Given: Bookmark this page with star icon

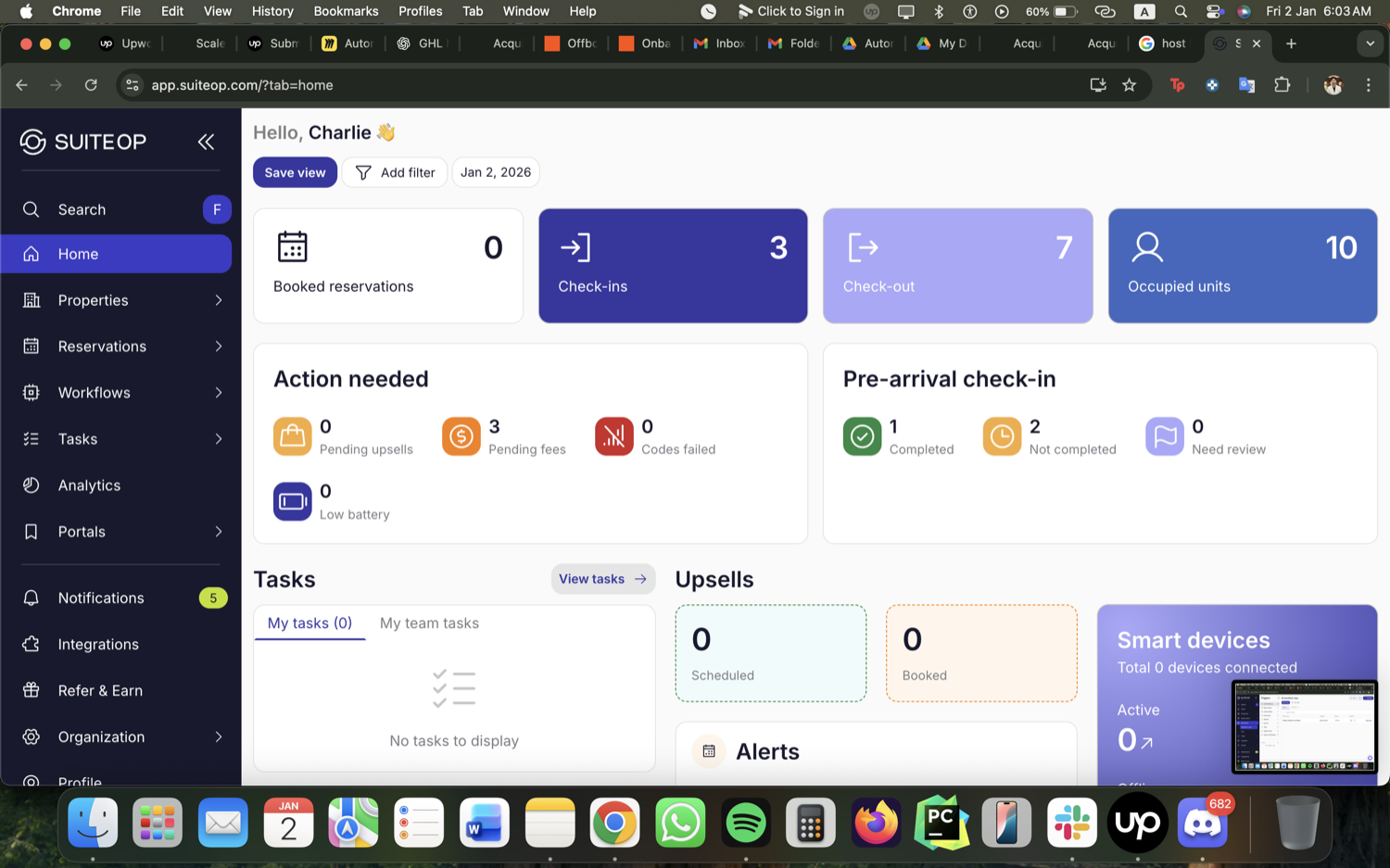Looking at the screenshot, I should point(1129,85).
